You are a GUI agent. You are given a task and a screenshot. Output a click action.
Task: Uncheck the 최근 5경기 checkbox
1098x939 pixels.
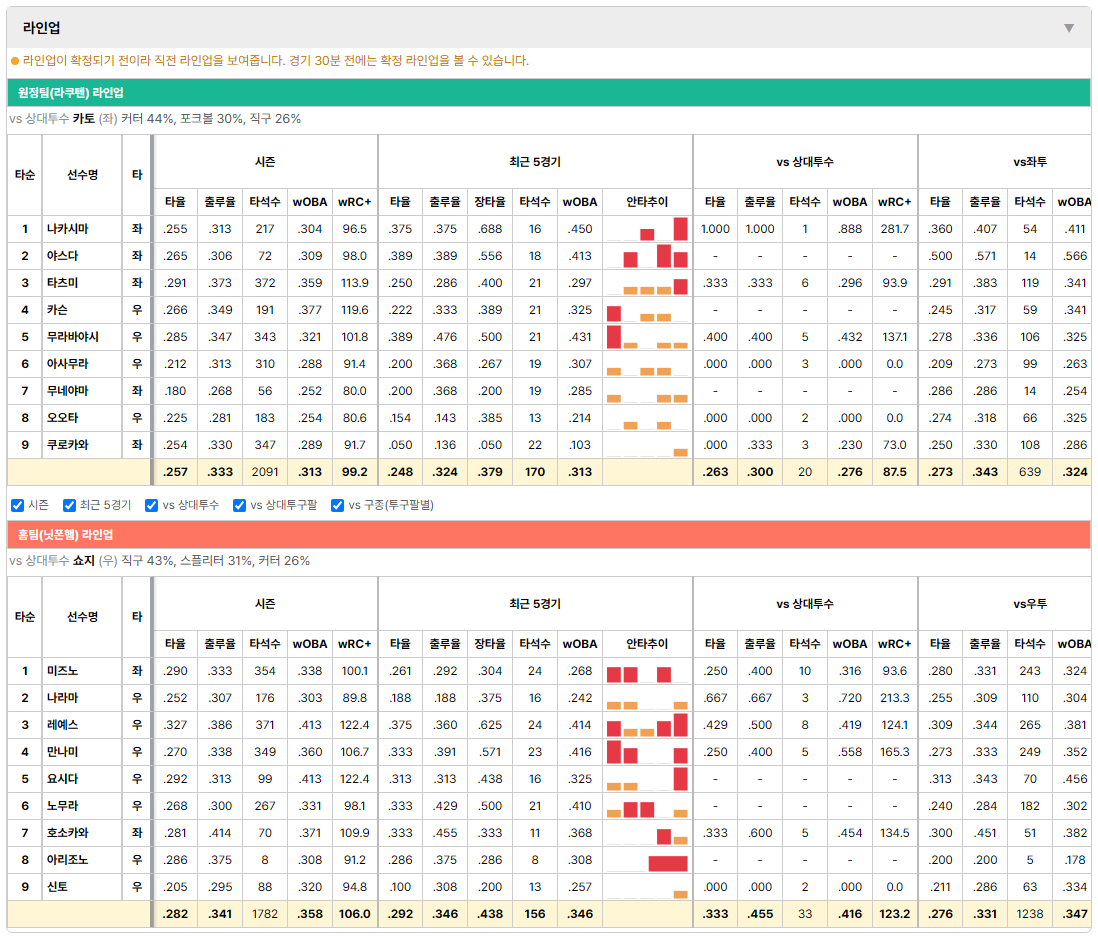(69, 506)
